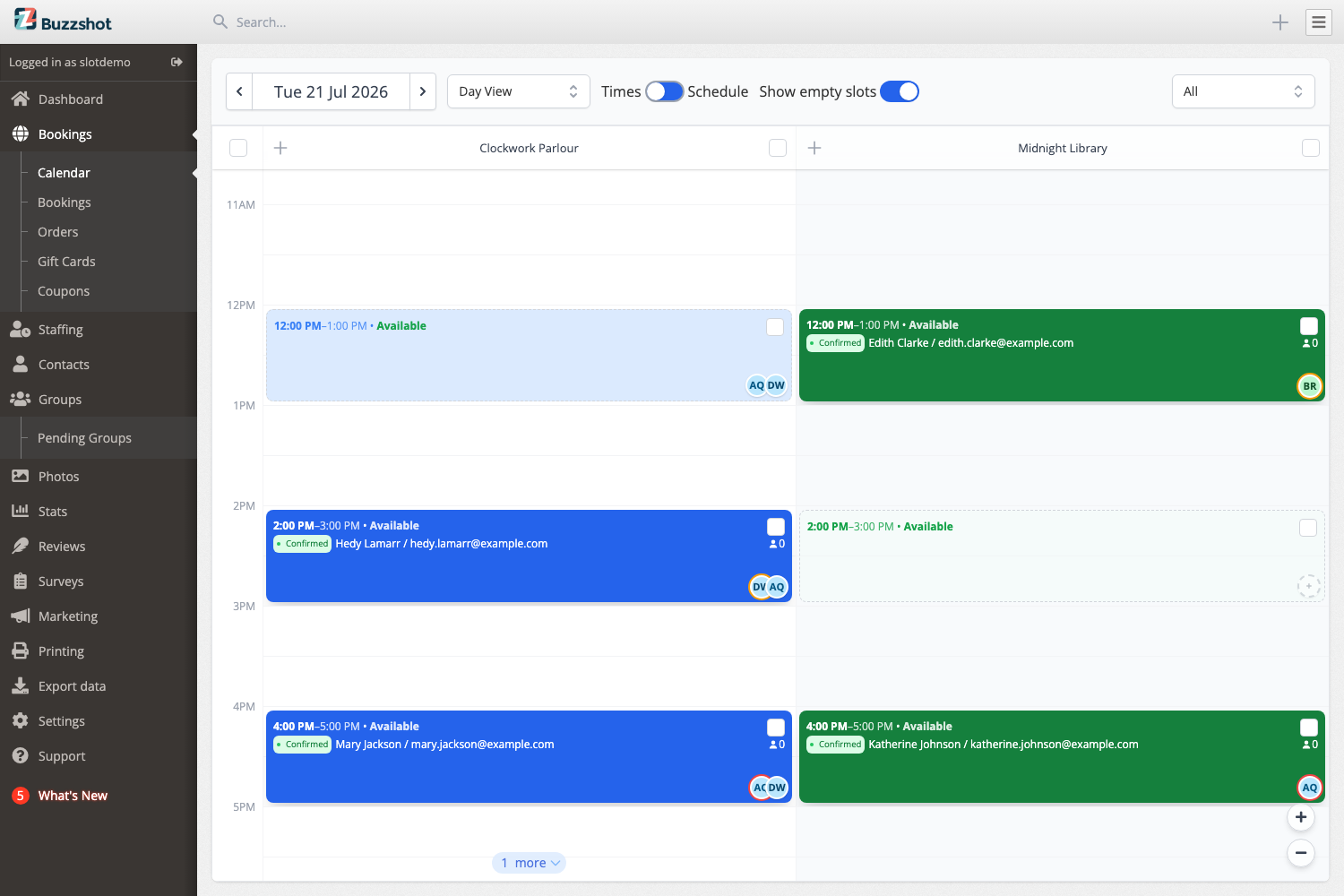The image size is (1344, 896).
Task: Go to the next day
Action: tap(423, 91)
